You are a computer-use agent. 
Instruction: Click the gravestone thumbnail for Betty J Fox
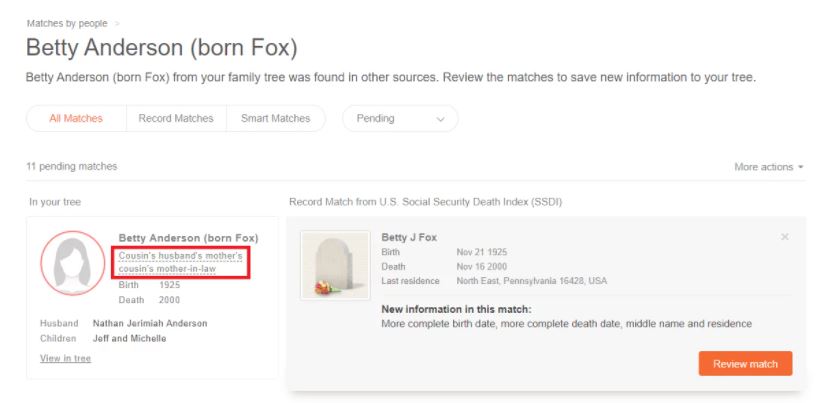335,265
